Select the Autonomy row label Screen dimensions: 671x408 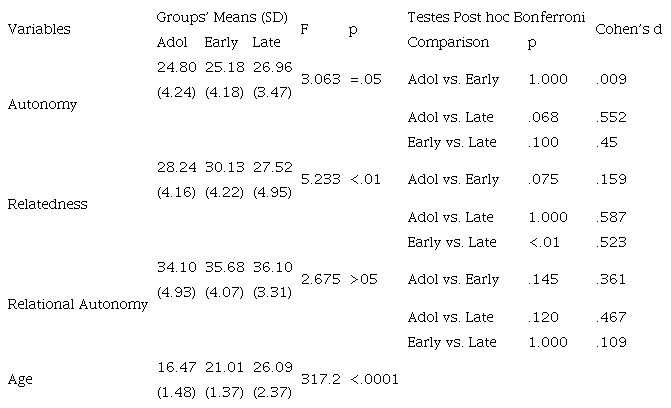[42, 104]
